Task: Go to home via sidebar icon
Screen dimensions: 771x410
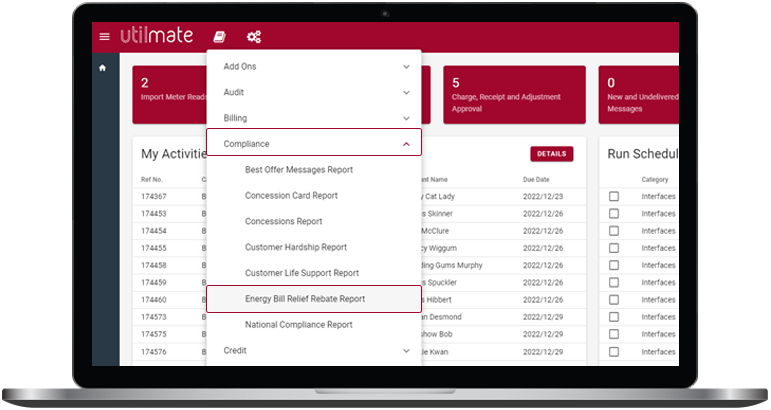Action: [x=102, y=68]
